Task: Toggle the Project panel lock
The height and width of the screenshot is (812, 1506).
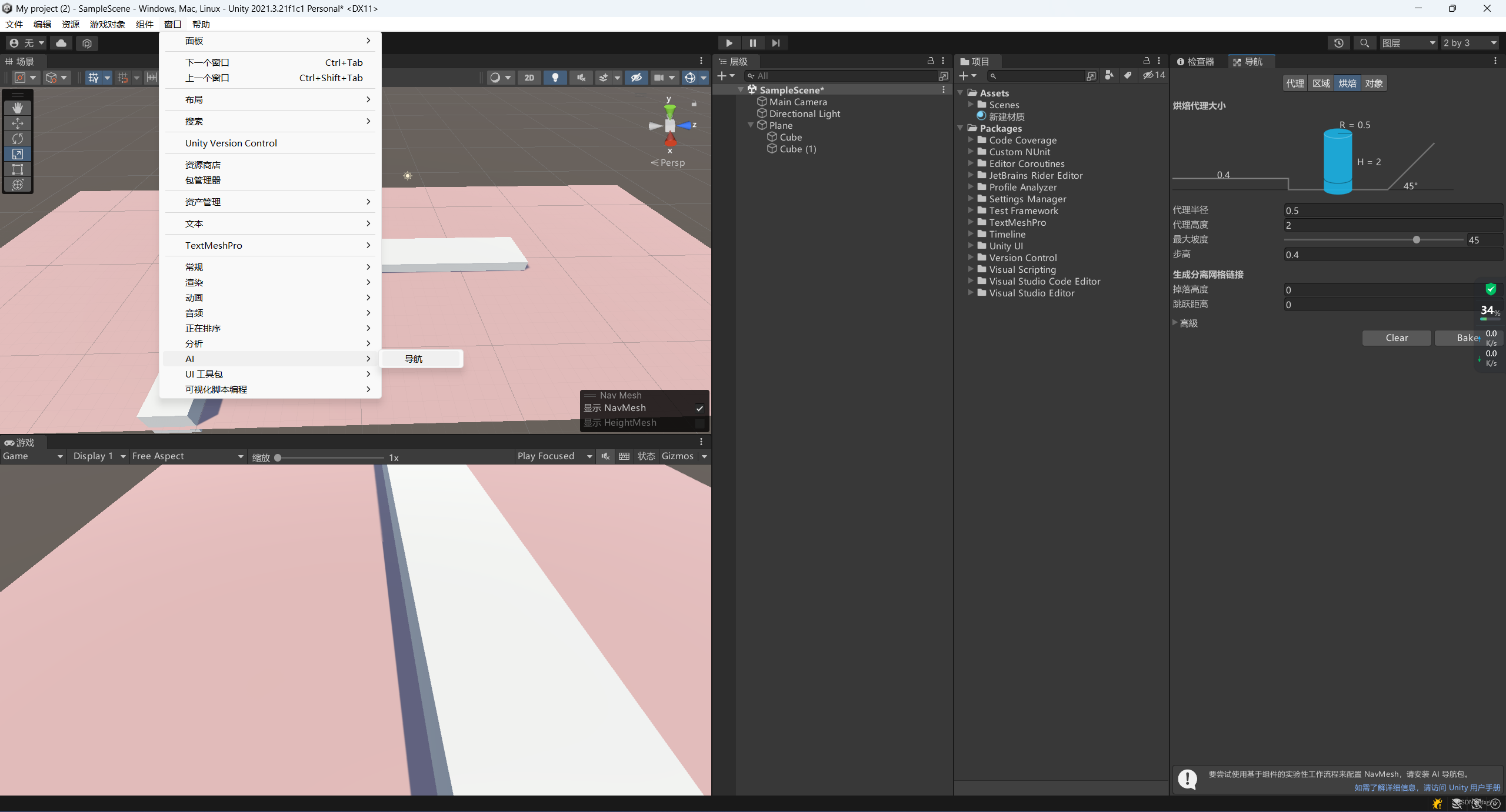Action: click(x=1147, y=61)
